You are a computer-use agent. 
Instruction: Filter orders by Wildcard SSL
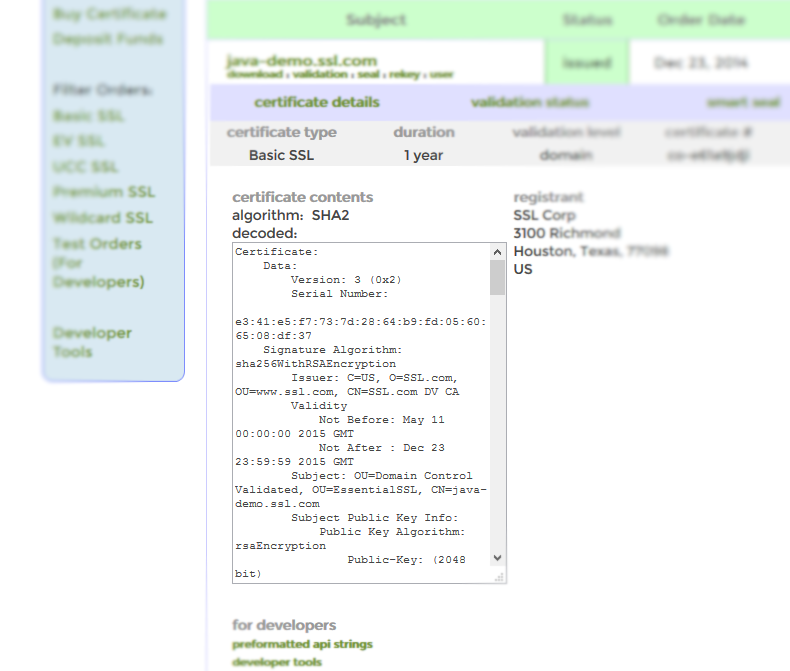(x=103, y=217)
